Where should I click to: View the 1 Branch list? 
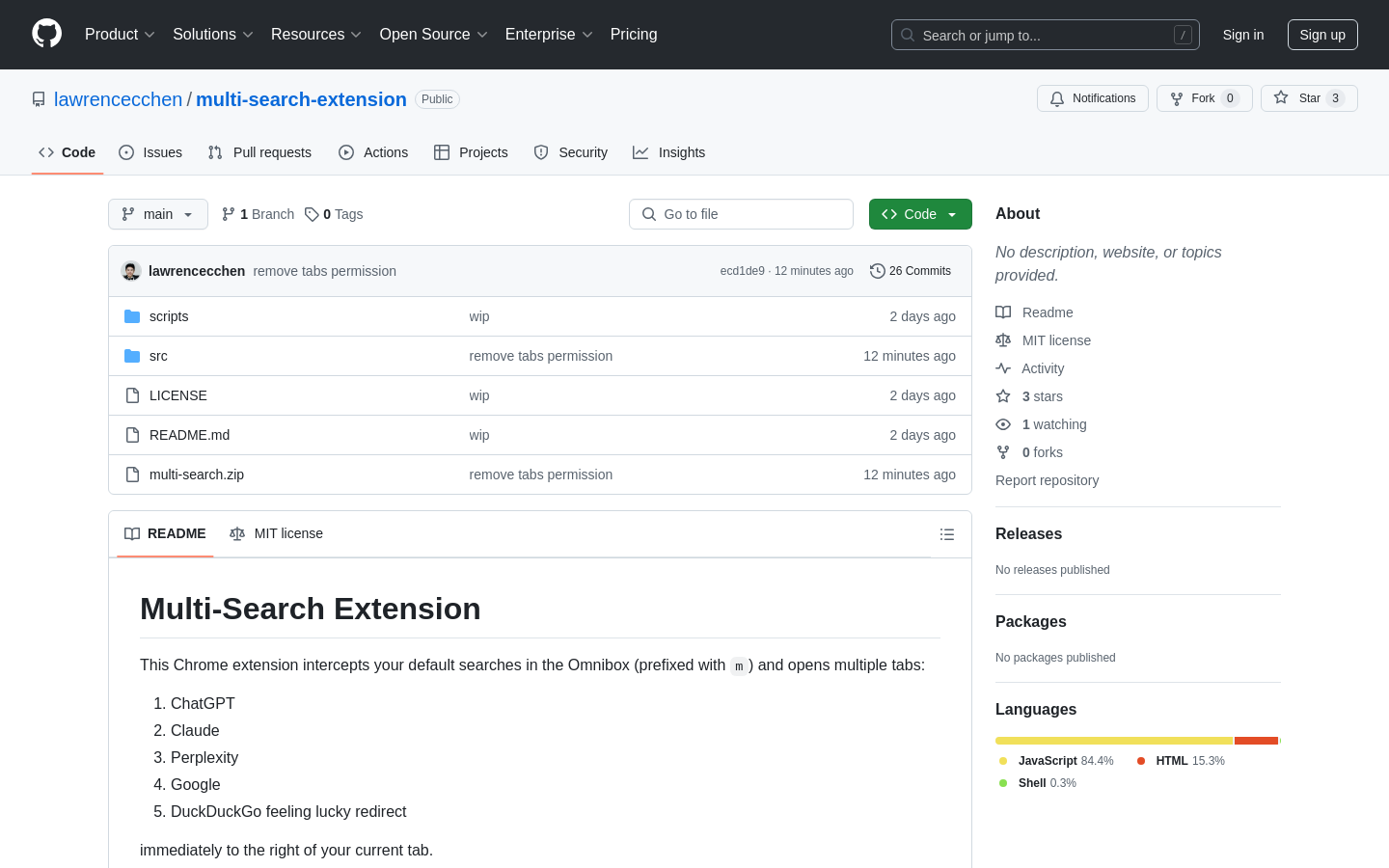(x=258, y=214)
